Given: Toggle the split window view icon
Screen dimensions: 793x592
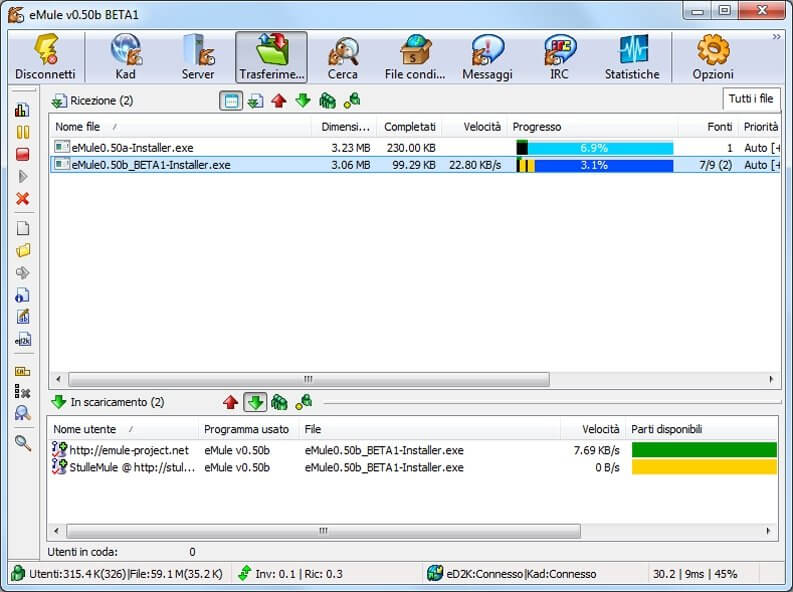Looking at the screenshot, I should (231, 101).
